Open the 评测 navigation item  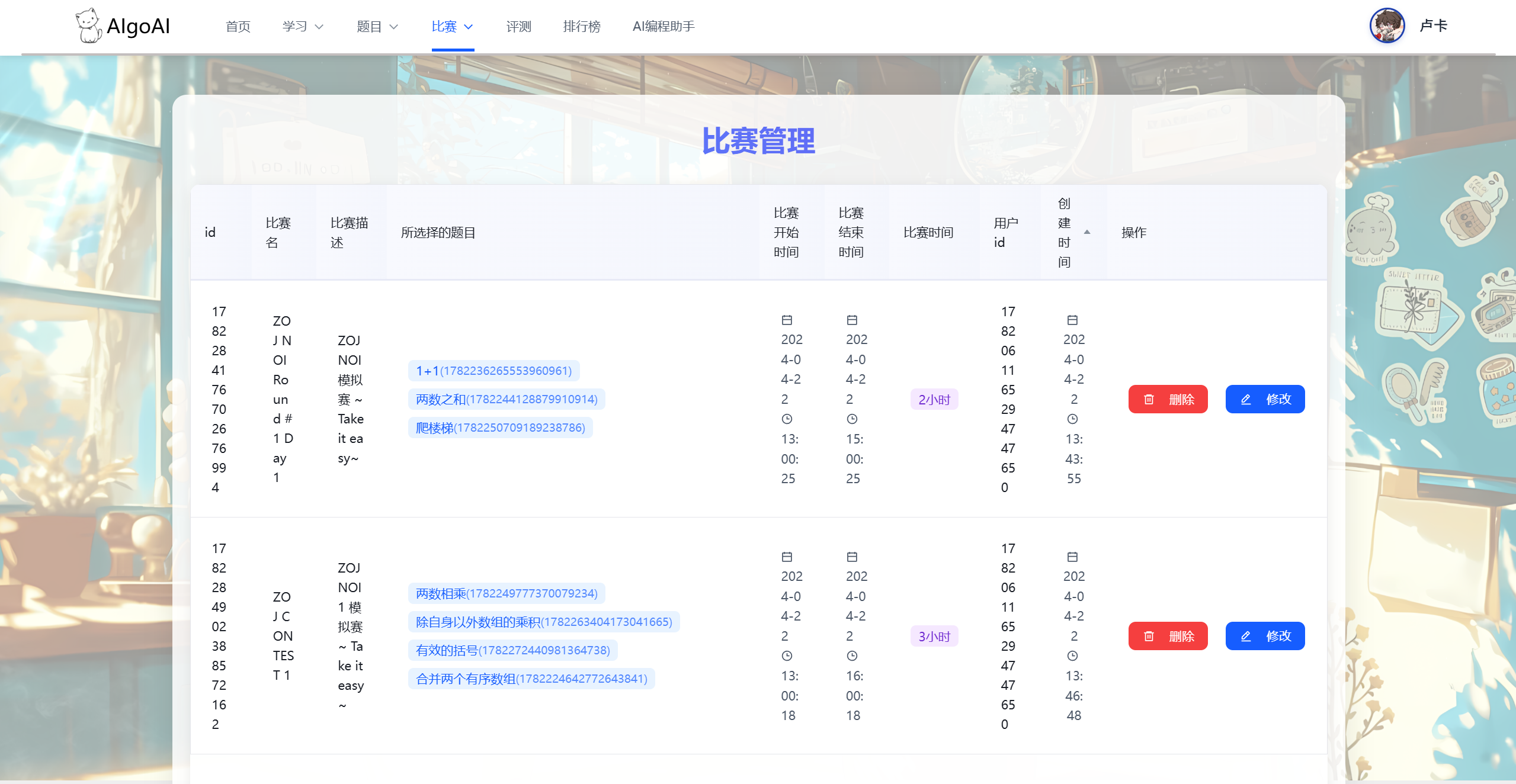[x=518, y=27]
